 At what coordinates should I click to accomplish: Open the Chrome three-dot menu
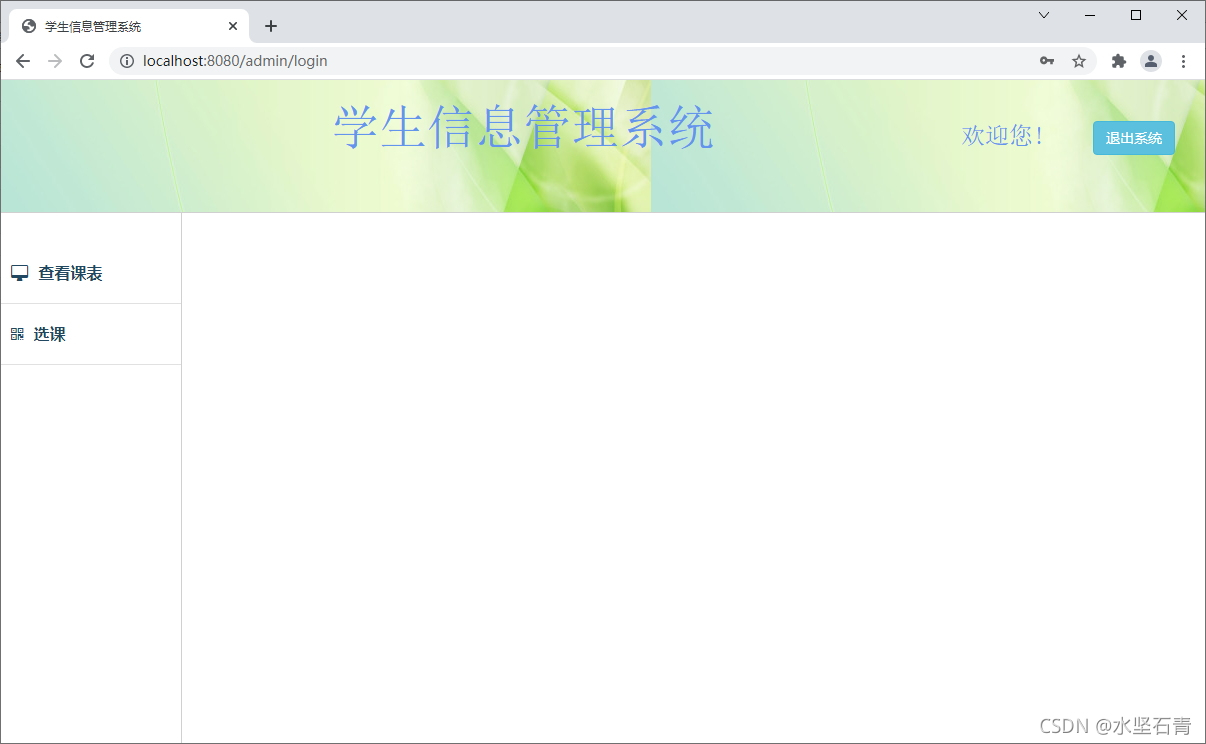[1183, 61]
